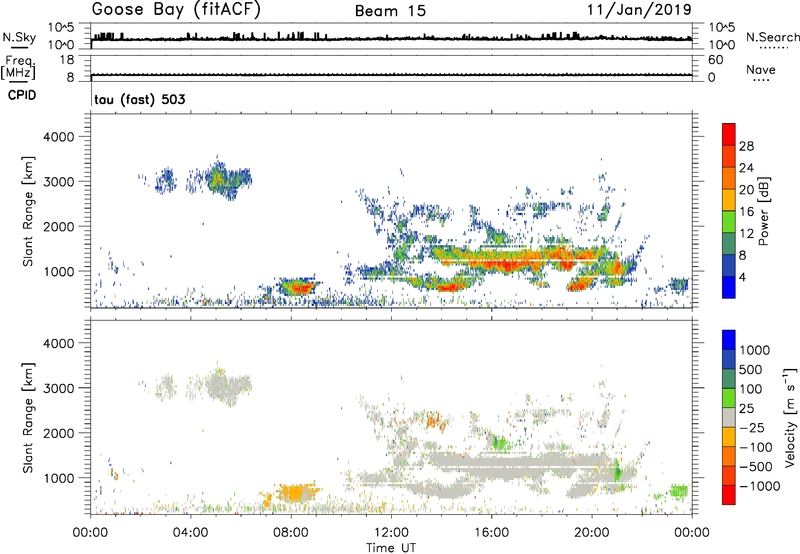Click 'Slant Range [km]' label of velocity panel

click(28, 418)
